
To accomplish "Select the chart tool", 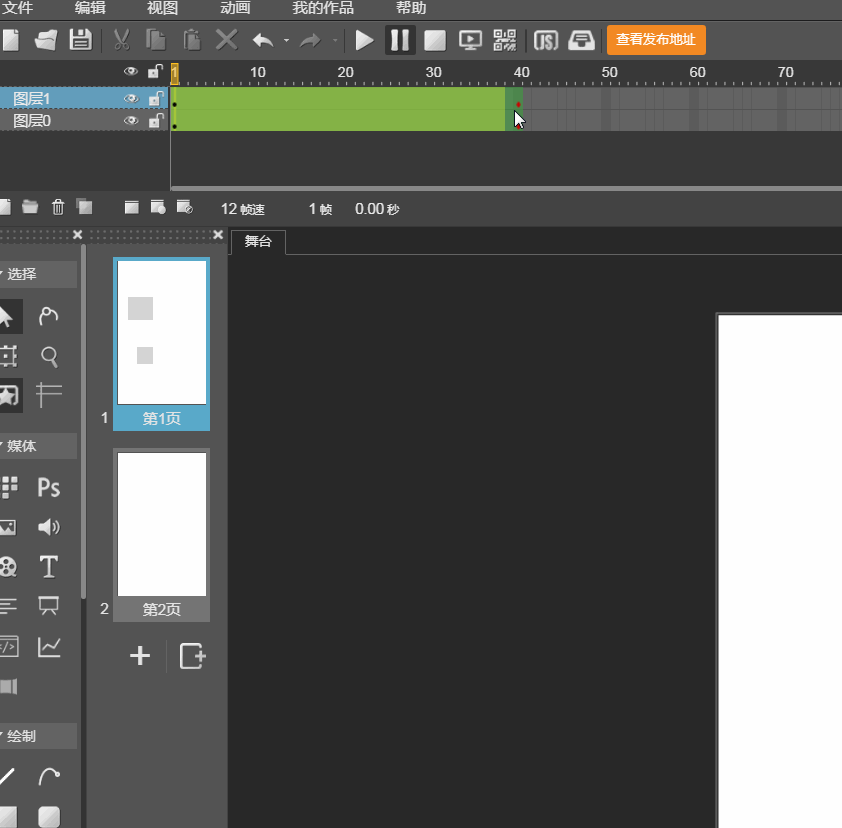I will coord(48,647).
